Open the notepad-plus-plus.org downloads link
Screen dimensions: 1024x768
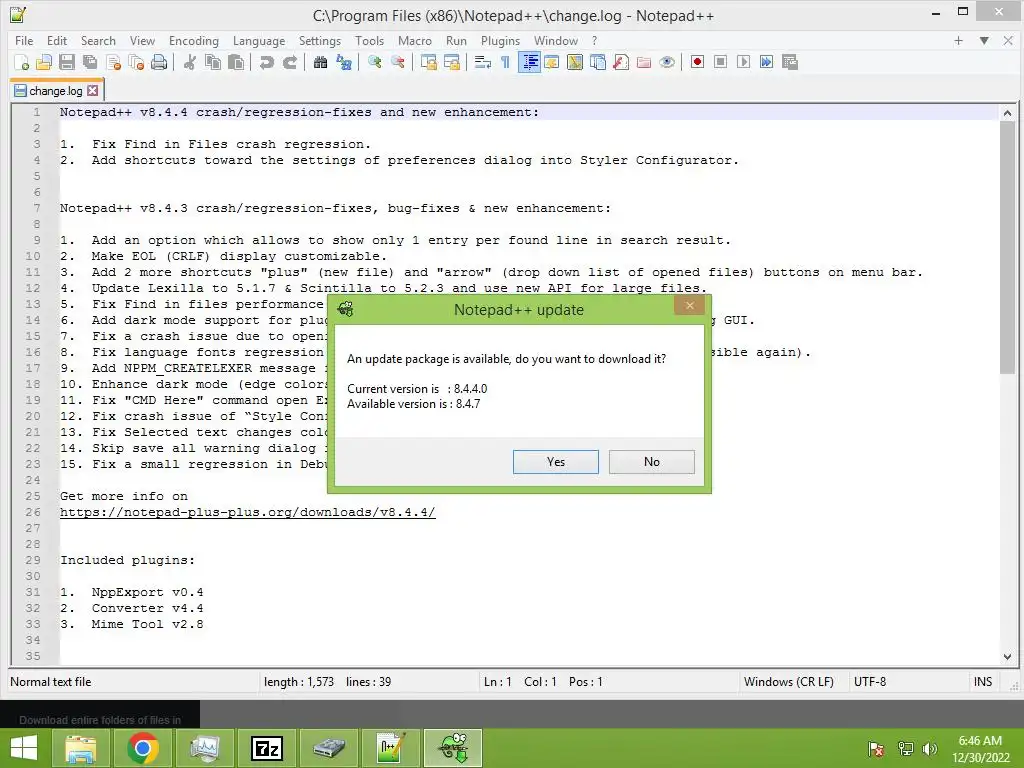tap(248, 512)
